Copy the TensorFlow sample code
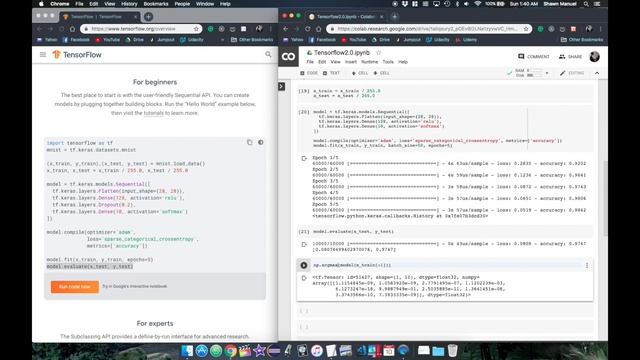The width and height of the screenshot is (640, 360). click(x=249, y=142)
